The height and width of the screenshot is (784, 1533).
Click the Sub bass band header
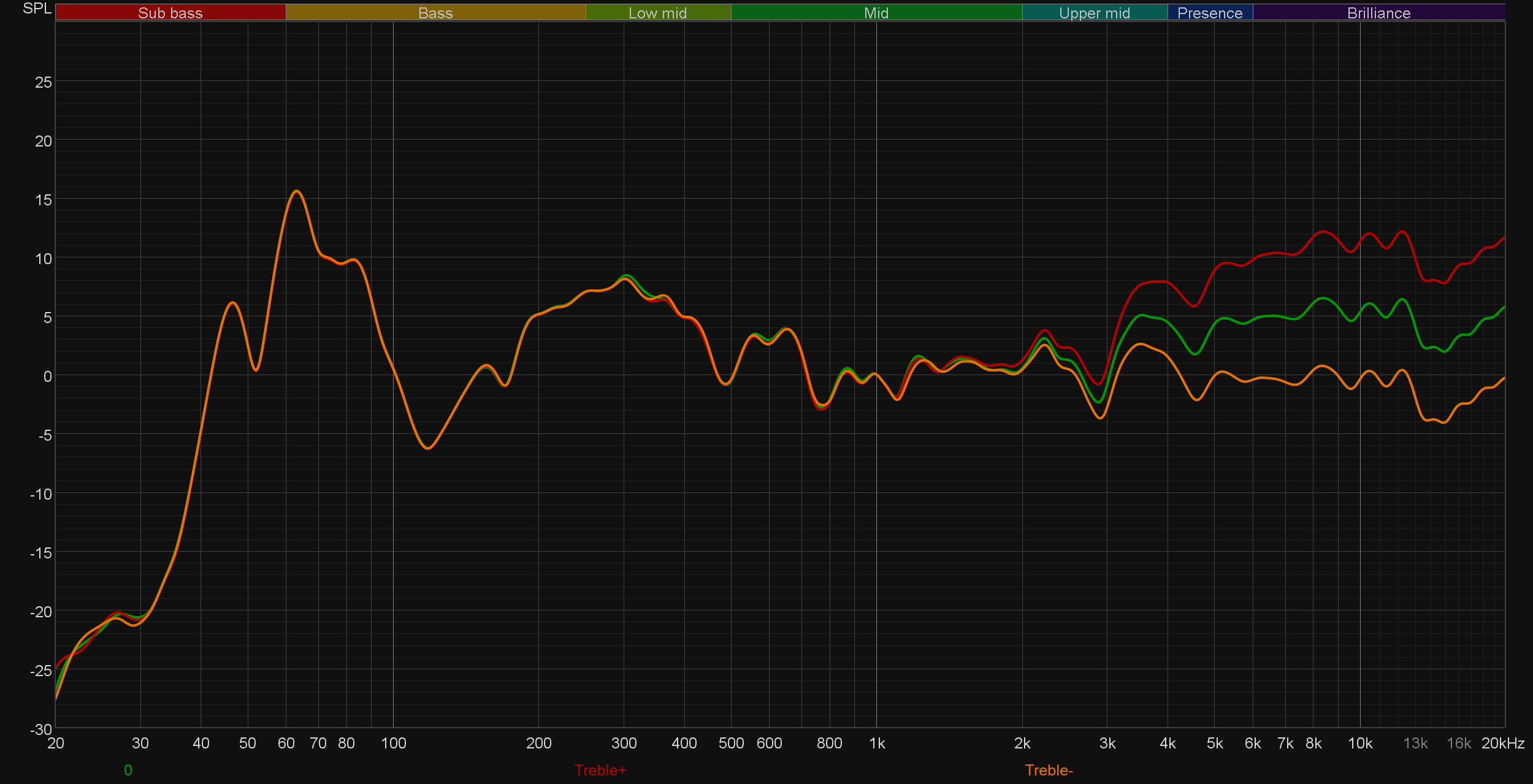click(170, 13)
